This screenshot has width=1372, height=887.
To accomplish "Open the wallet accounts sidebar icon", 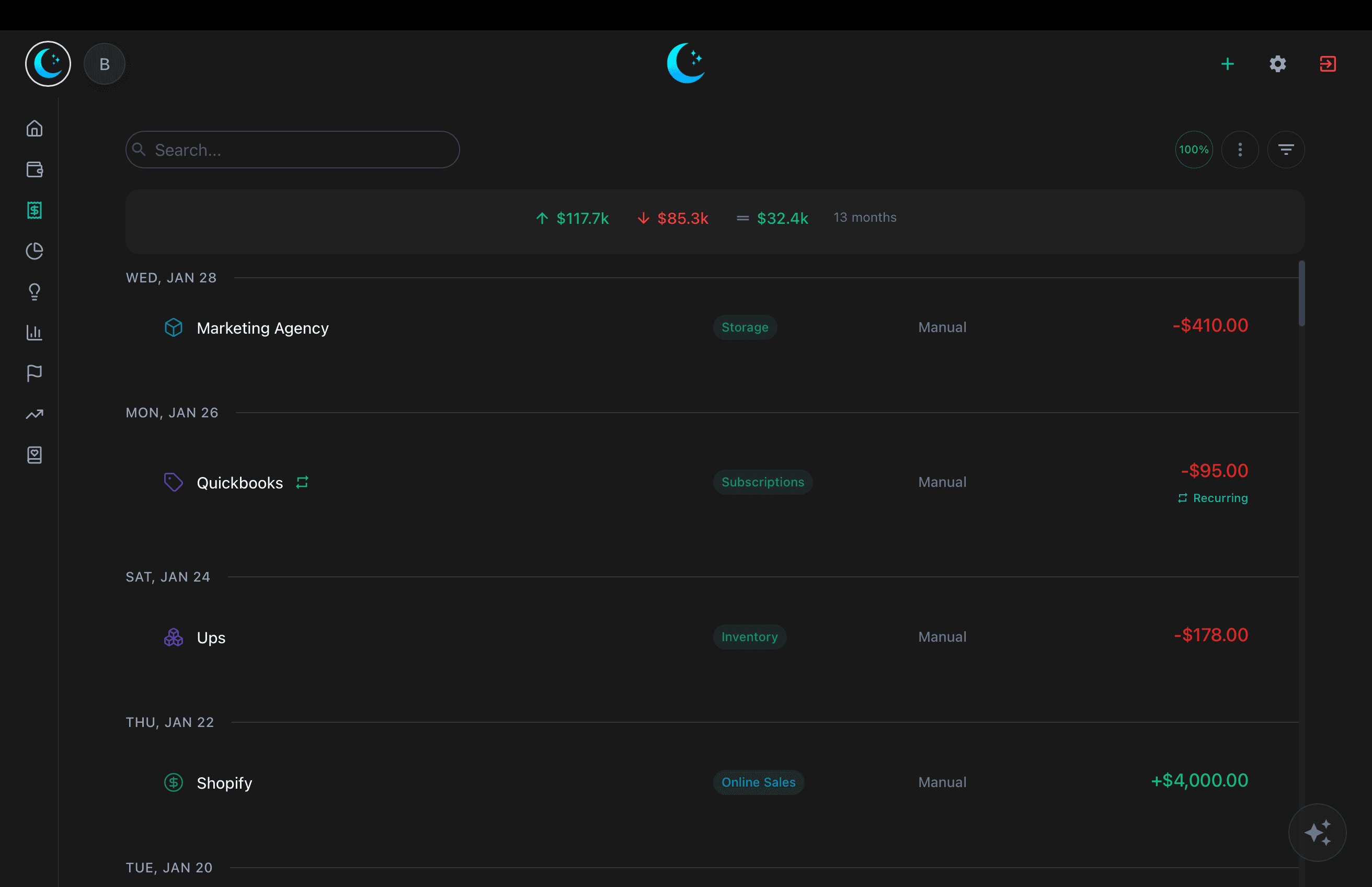I will [x=35, y=169].
